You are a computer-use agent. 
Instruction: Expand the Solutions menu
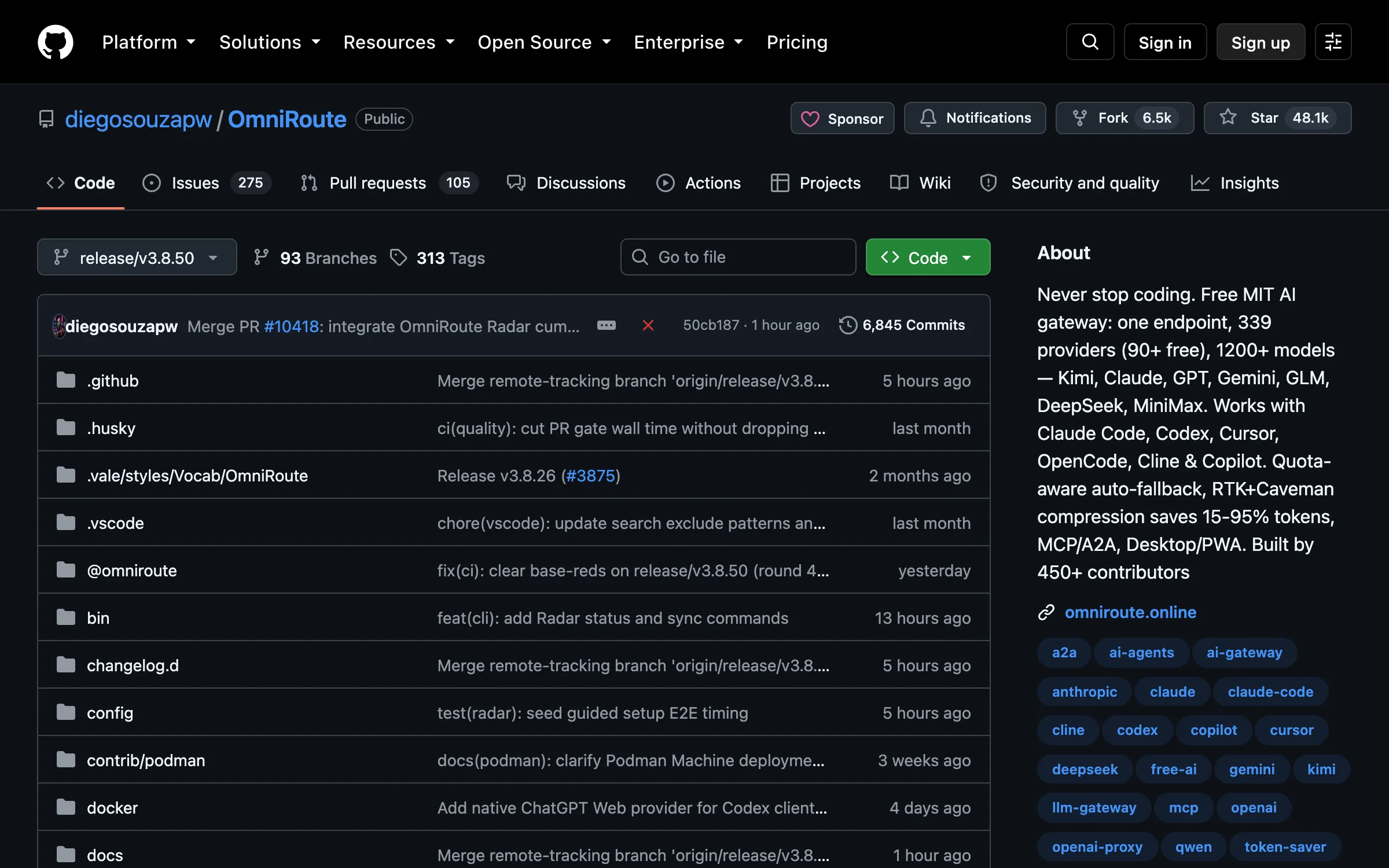pyautogui.click(x=270, y=42)
